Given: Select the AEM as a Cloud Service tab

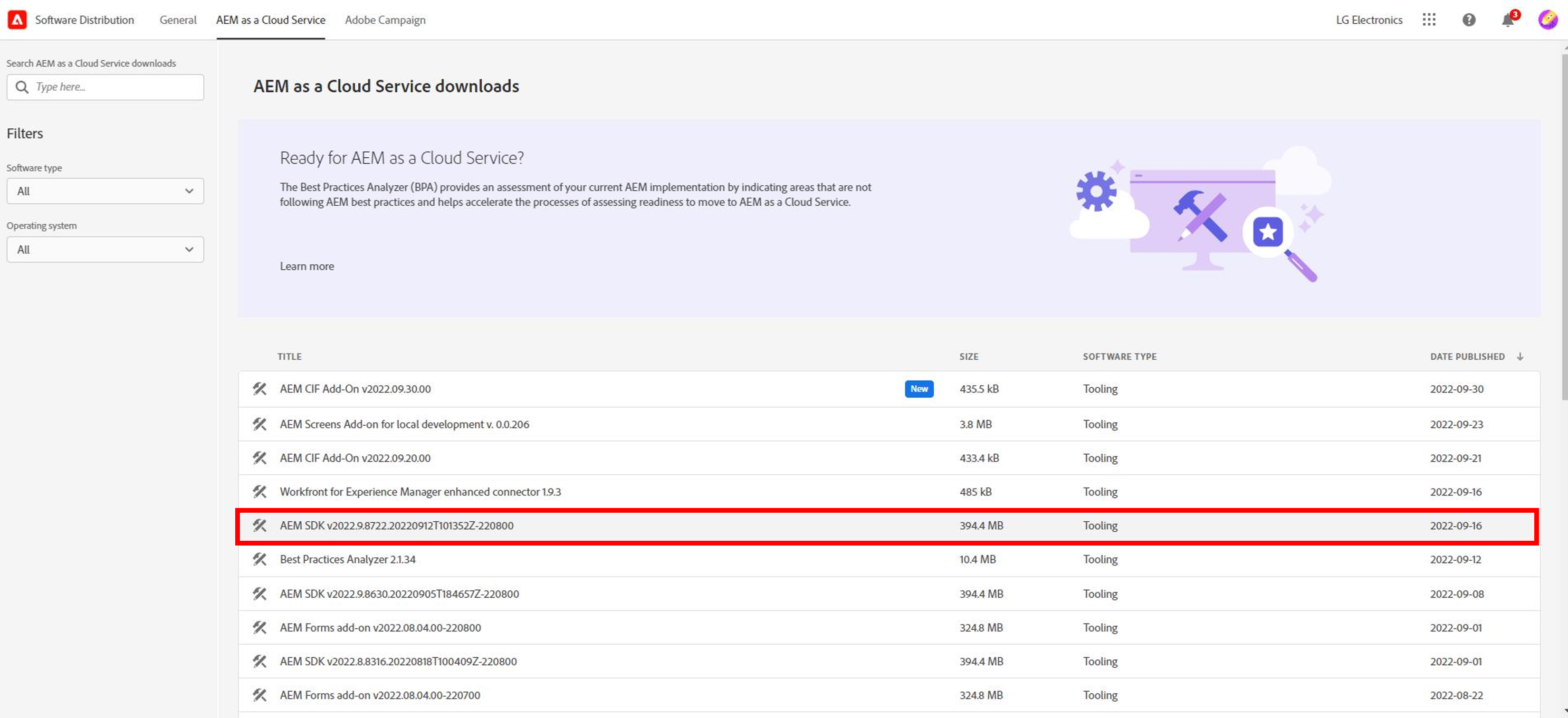Looking at the screenshot, I should (270, 19).
